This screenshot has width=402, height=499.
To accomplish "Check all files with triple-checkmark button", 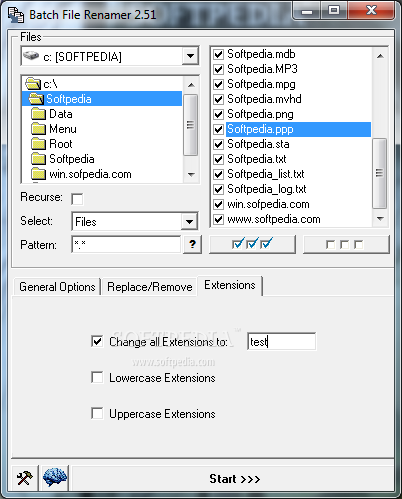I will click(252, 244).
